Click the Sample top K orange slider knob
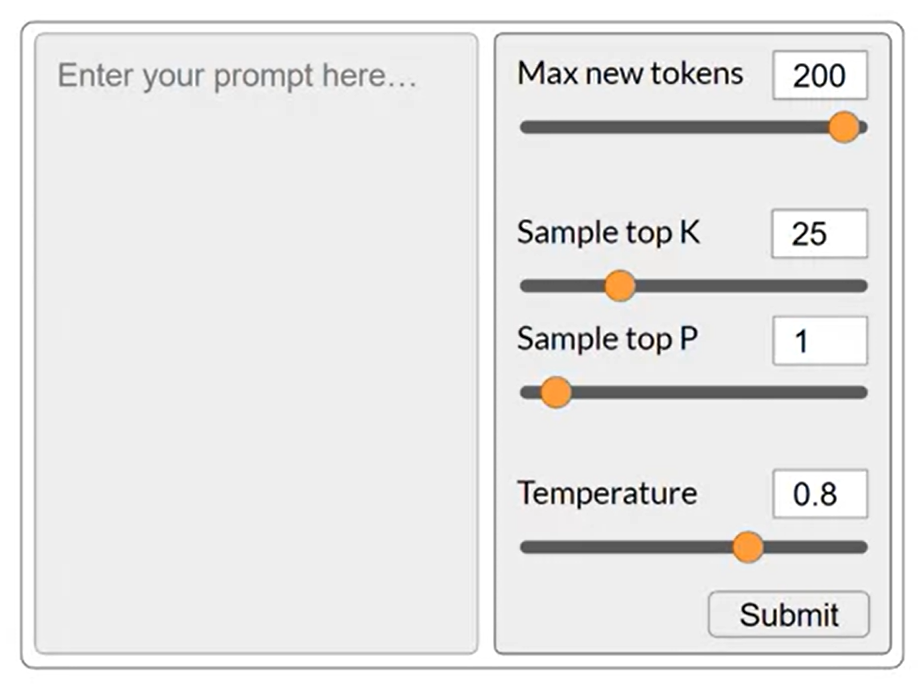The width and height of the screenshot is (922, 687). [620, 286]
